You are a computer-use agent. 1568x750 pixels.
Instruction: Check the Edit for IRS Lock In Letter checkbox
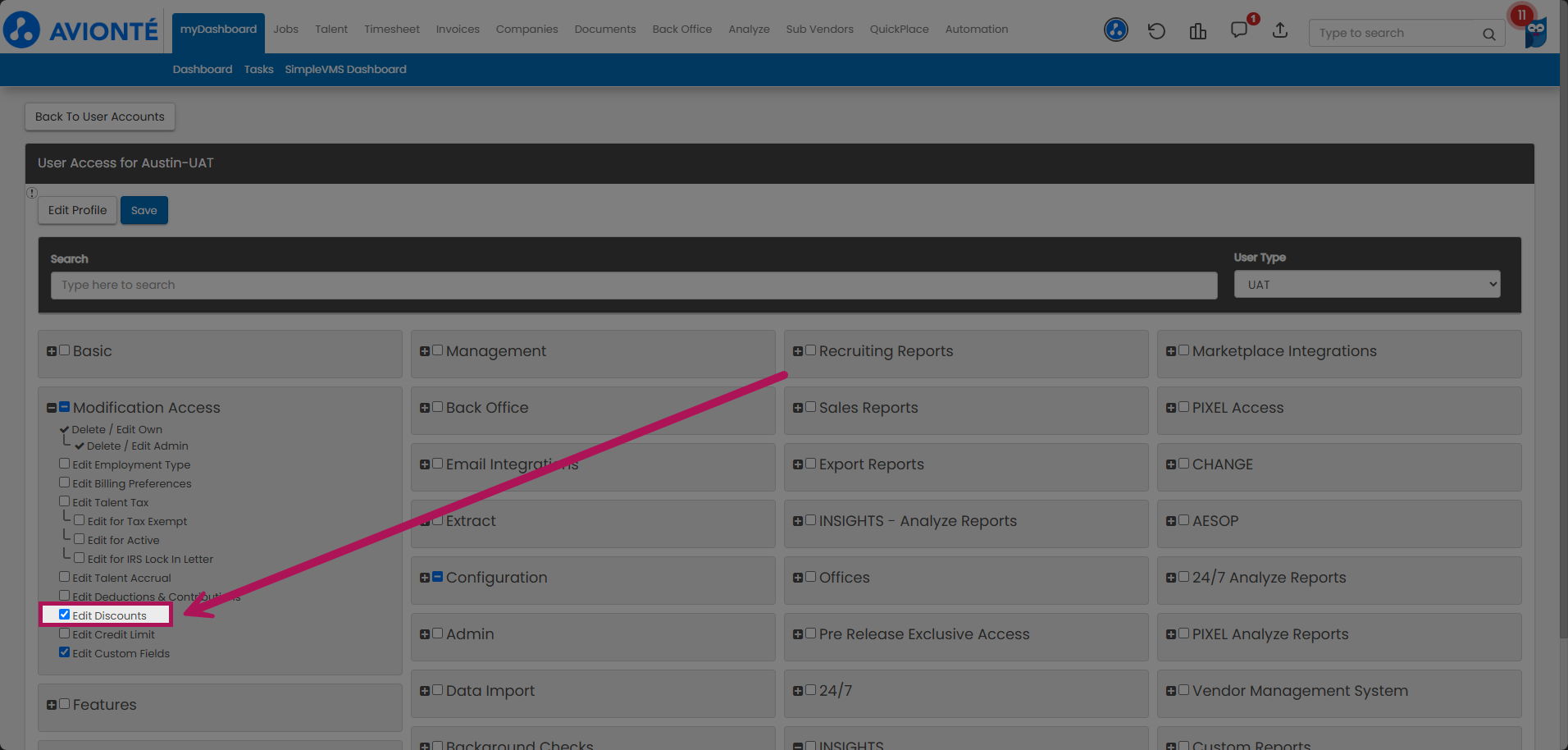point(80,558)
